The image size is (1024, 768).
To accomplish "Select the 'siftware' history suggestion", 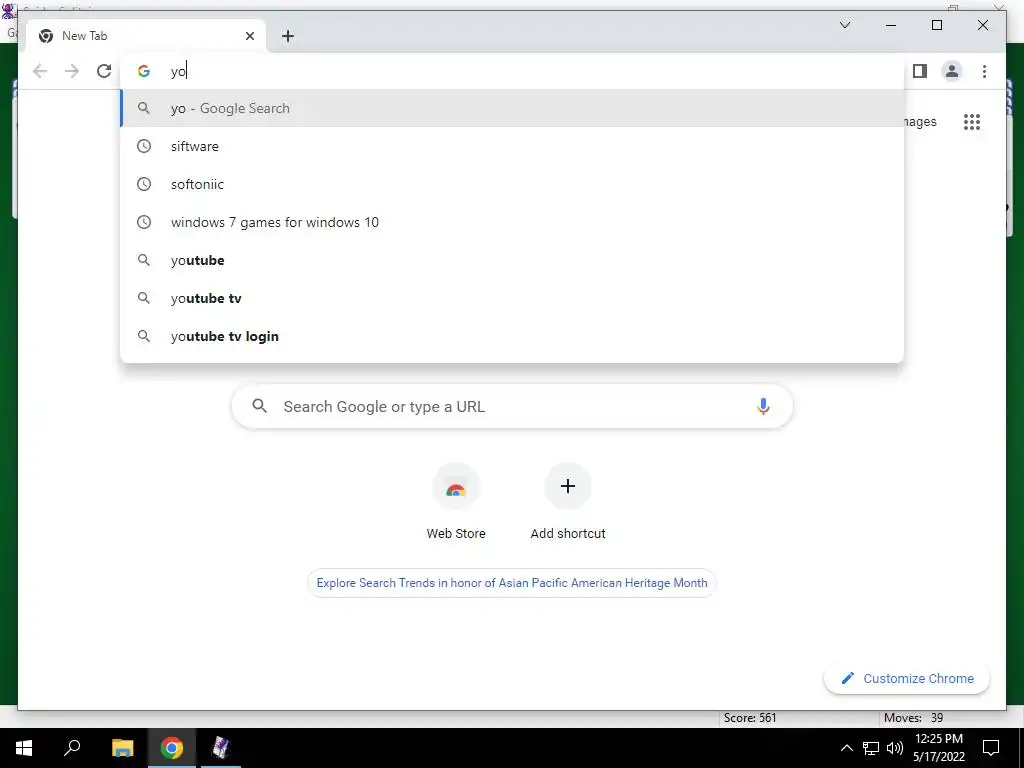I will click(513, 146).
